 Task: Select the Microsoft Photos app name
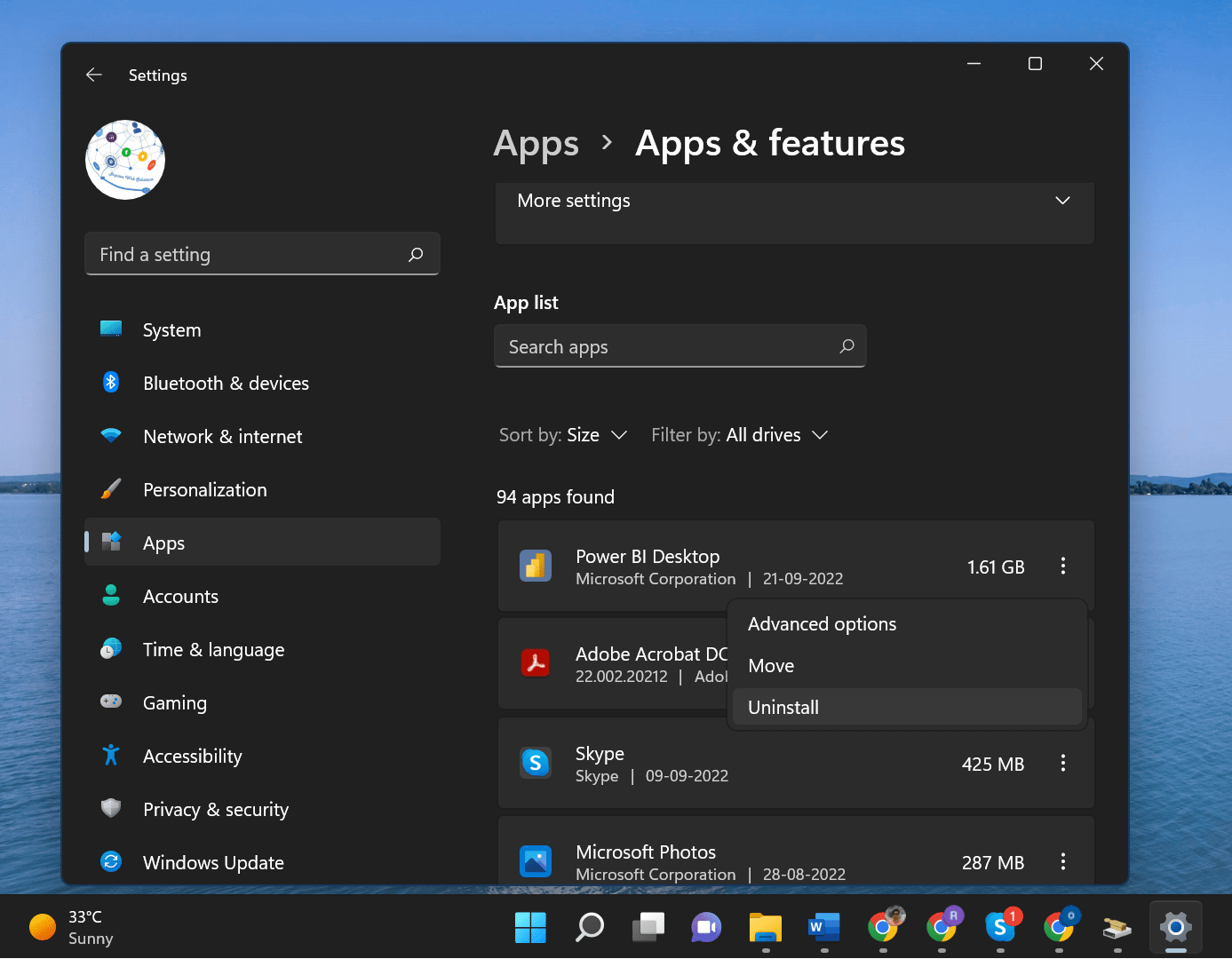click(646, 852)
